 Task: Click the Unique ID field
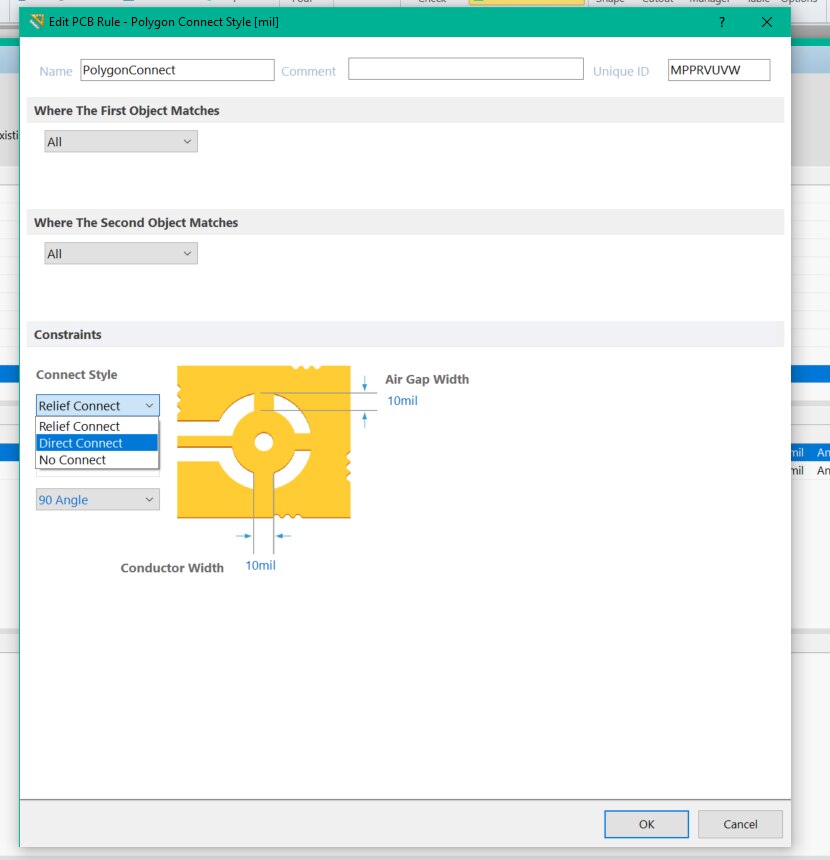[718, 70]
